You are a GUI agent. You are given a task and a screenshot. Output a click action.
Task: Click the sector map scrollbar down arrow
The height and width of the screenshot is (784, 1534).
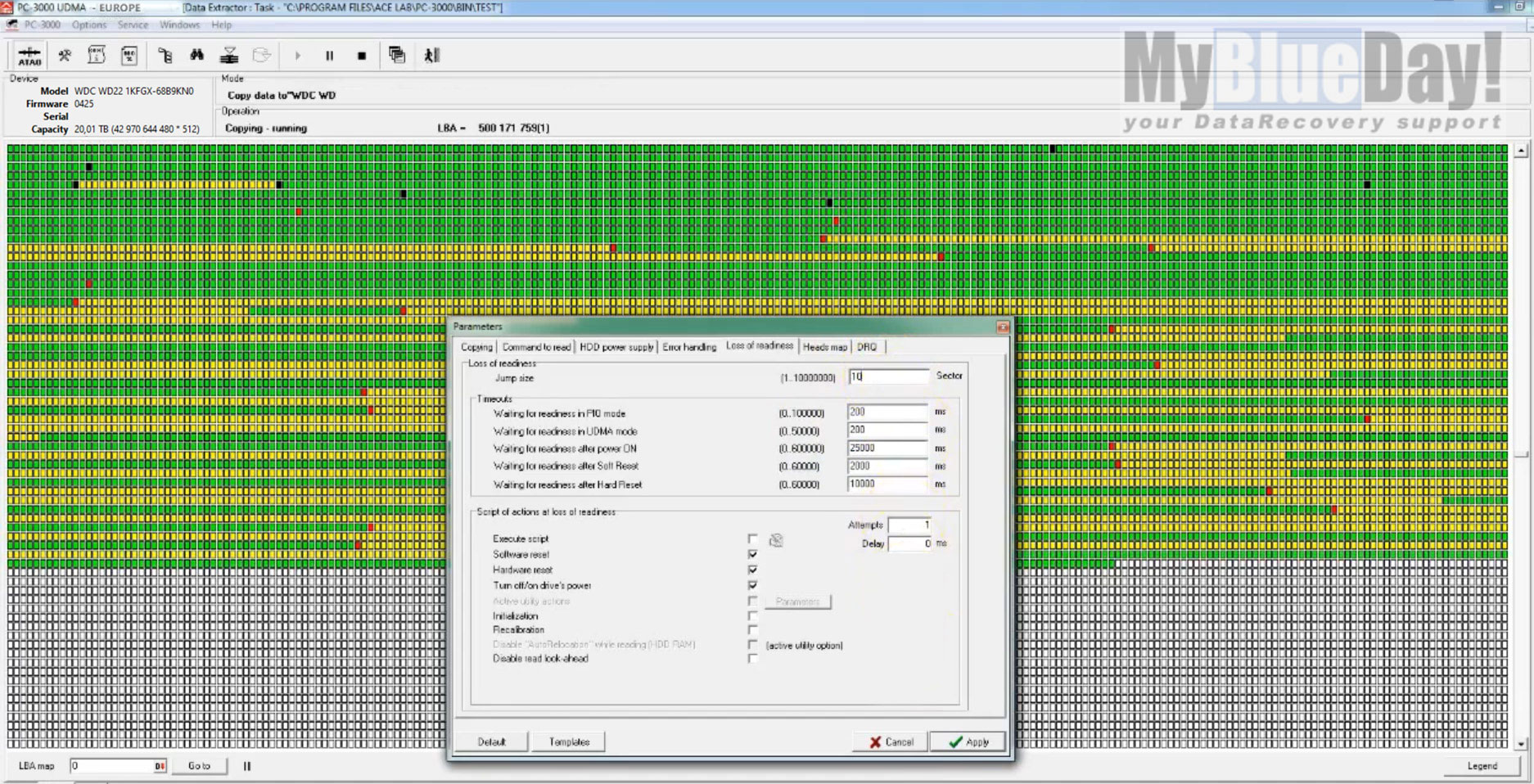pyautogui.click(x=1521, y=744)
